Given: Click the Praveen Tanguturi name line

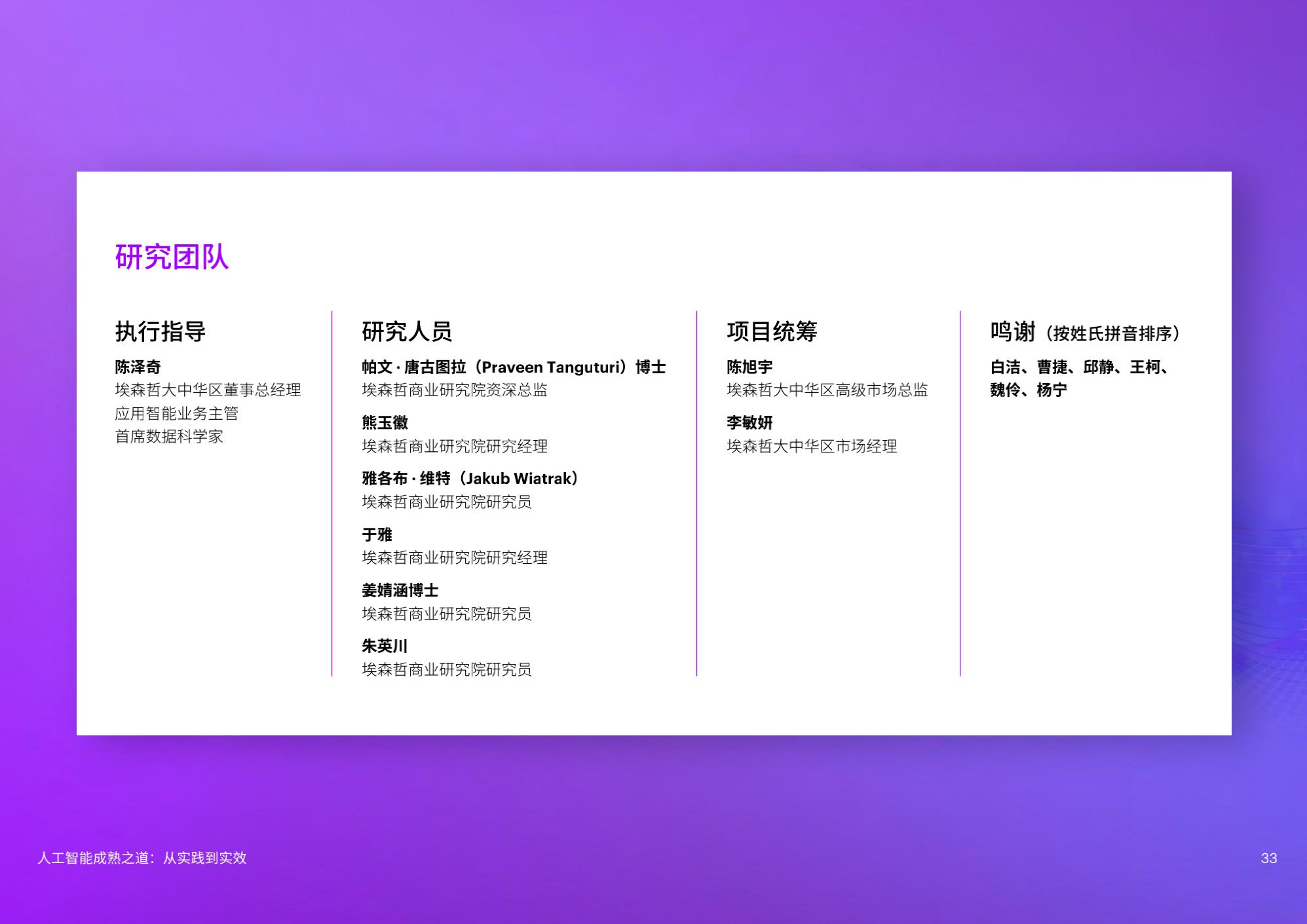Looking at the screenshot, I should (x=514, y=367).
